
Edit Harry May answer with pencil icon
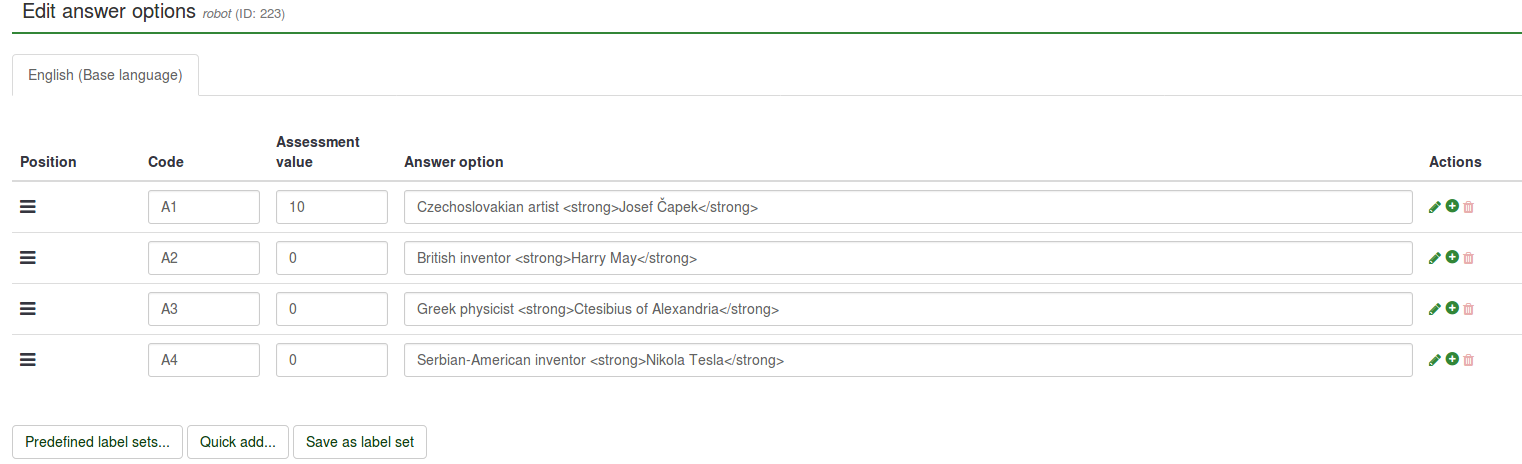point(1435,258)
